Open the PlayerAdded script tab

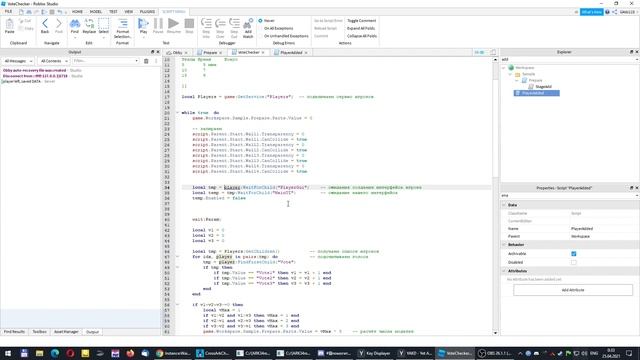(291, 53)
